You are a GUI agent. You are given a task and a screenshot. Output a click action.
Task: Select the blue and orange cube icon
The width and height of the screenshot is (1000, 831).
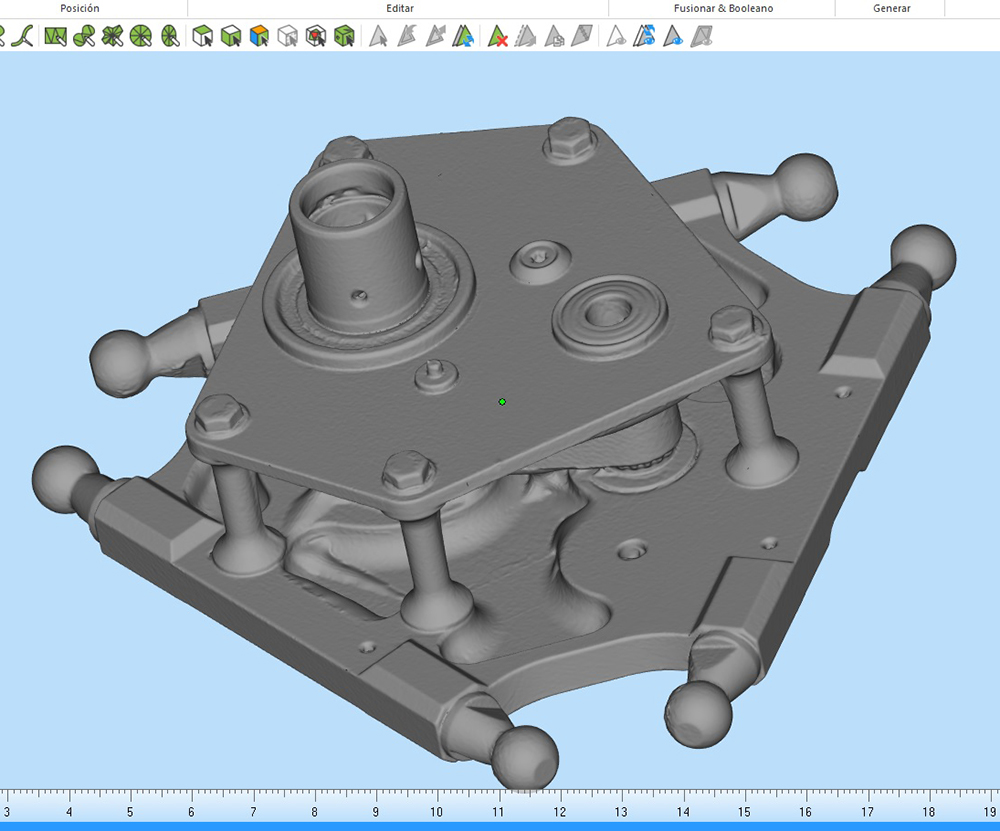259,37
